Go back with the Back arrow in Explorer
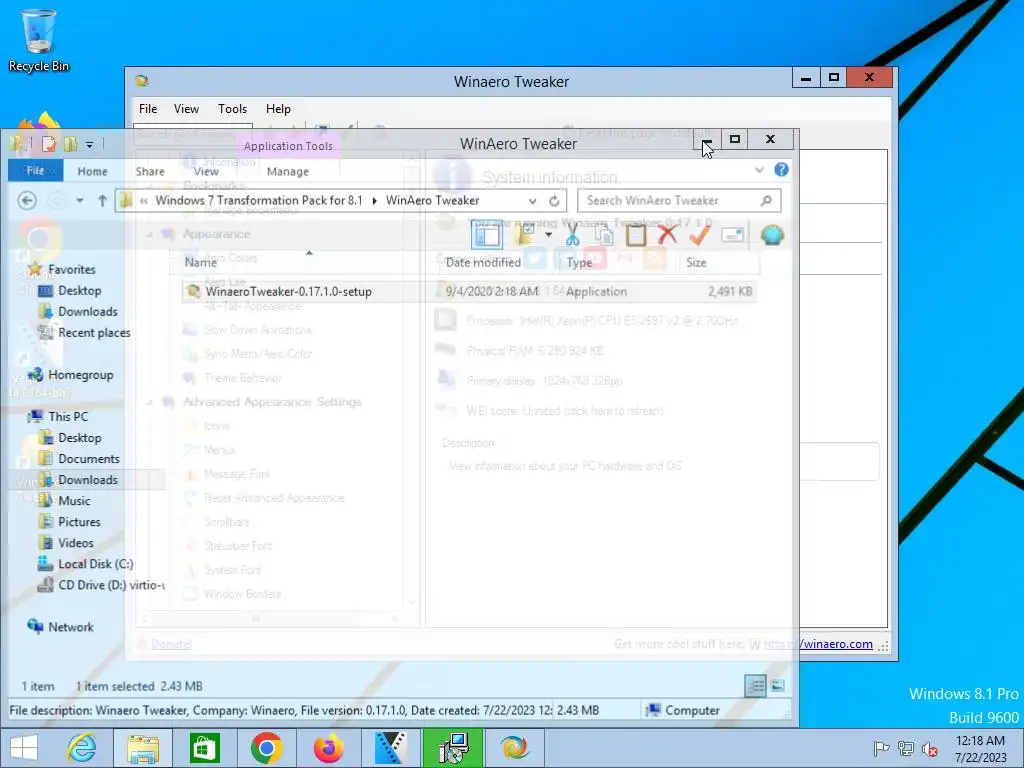Viewport: 1024px width, 768px height. (27, 200)
